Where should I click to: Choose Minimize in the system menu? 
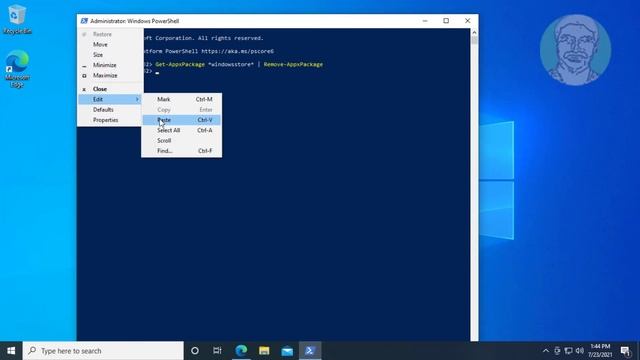[110, 65]
